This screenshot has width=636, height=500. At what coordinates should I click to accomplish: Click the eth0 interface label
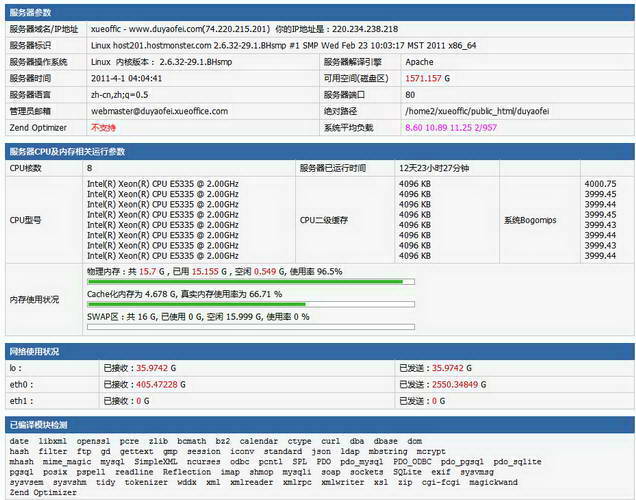(21, 384)
